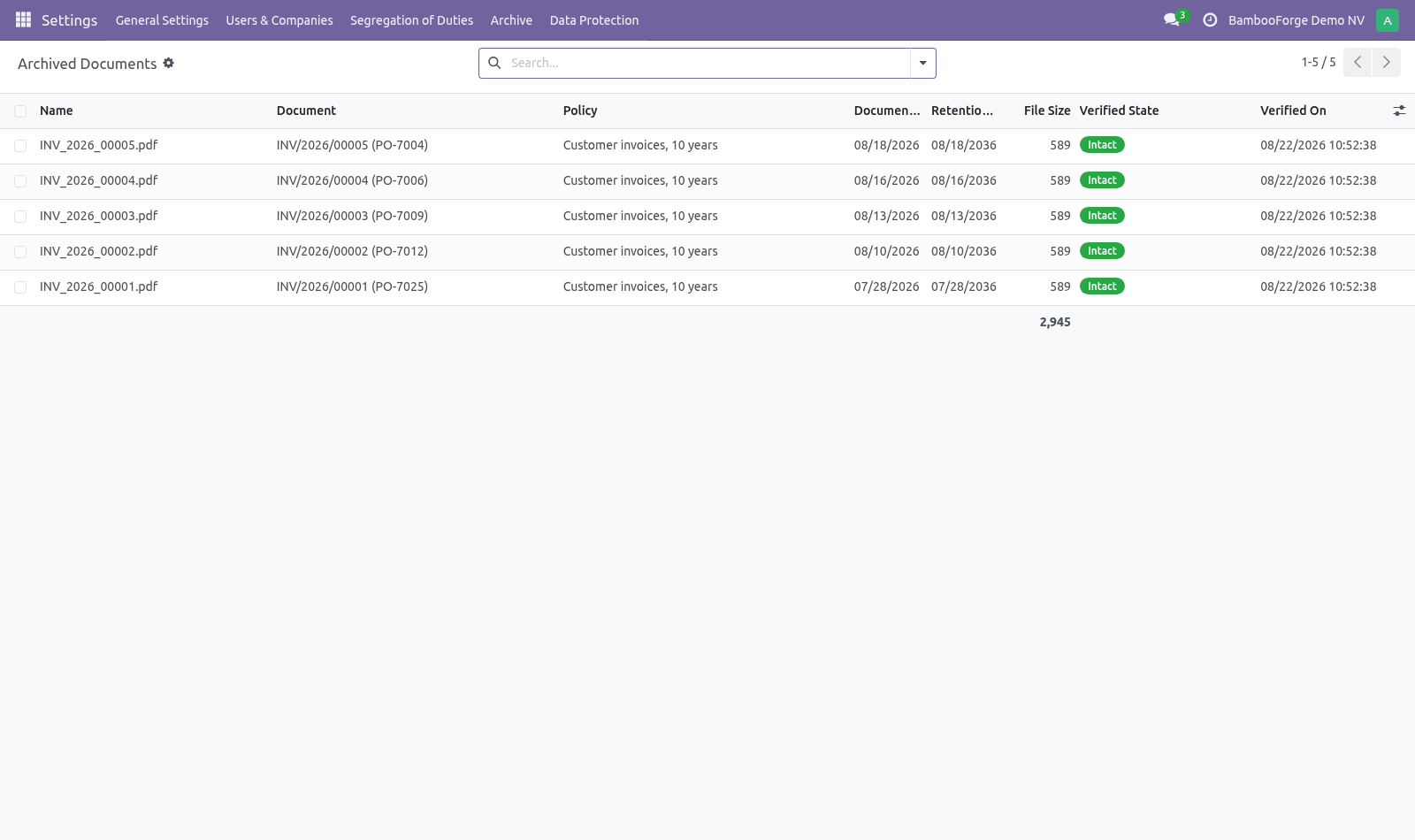Screen dimensions: 1415x840
Task: Open the Archived Documents gear actions menu
Action: click(x=168, y=63)
